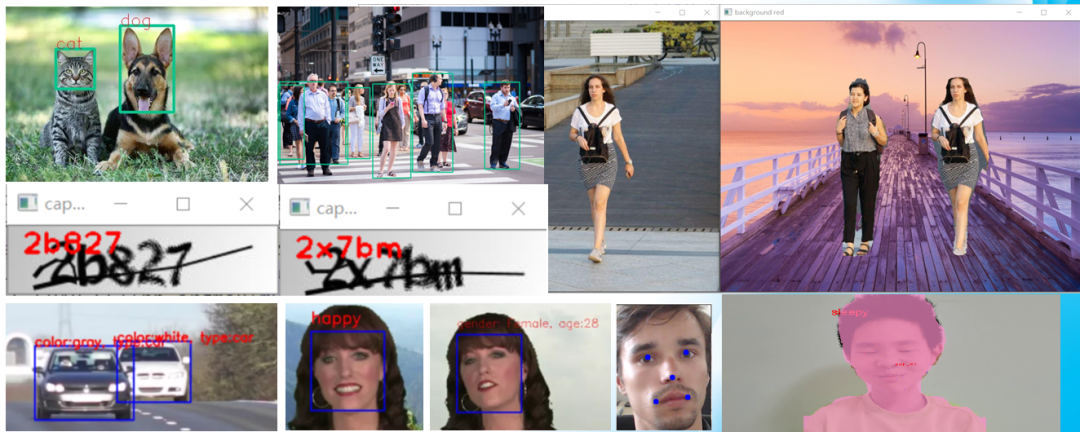The width and height of the screenshot is (1080, 432).
Task: Click the blue nose landmark dot on the man's face
Action: pos(672,378)
